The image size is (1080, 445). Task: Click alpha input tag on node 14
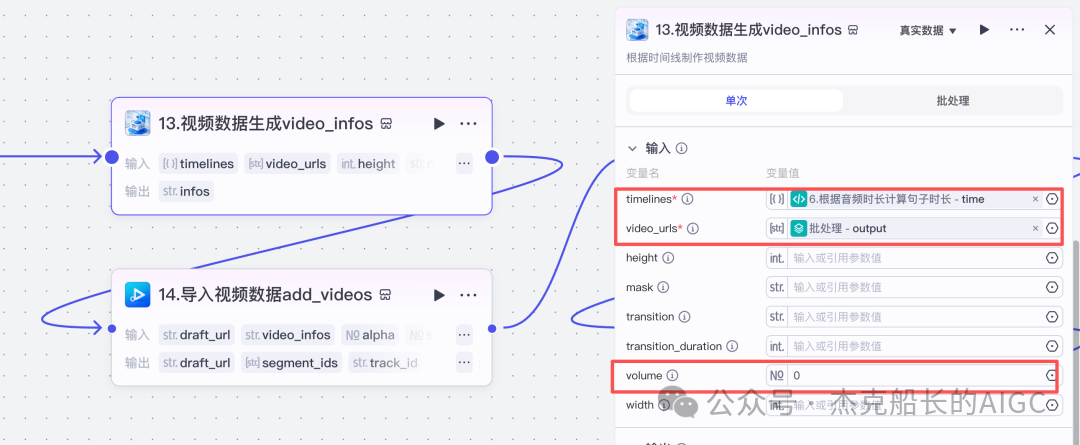tap(370, 335)
